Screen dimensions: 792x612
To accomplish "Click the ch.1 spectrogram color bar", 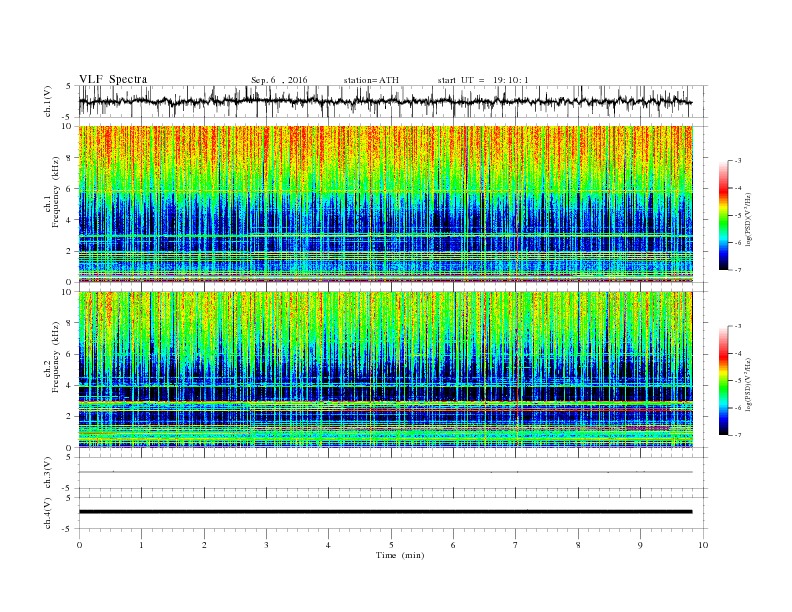I will (723, 215).
